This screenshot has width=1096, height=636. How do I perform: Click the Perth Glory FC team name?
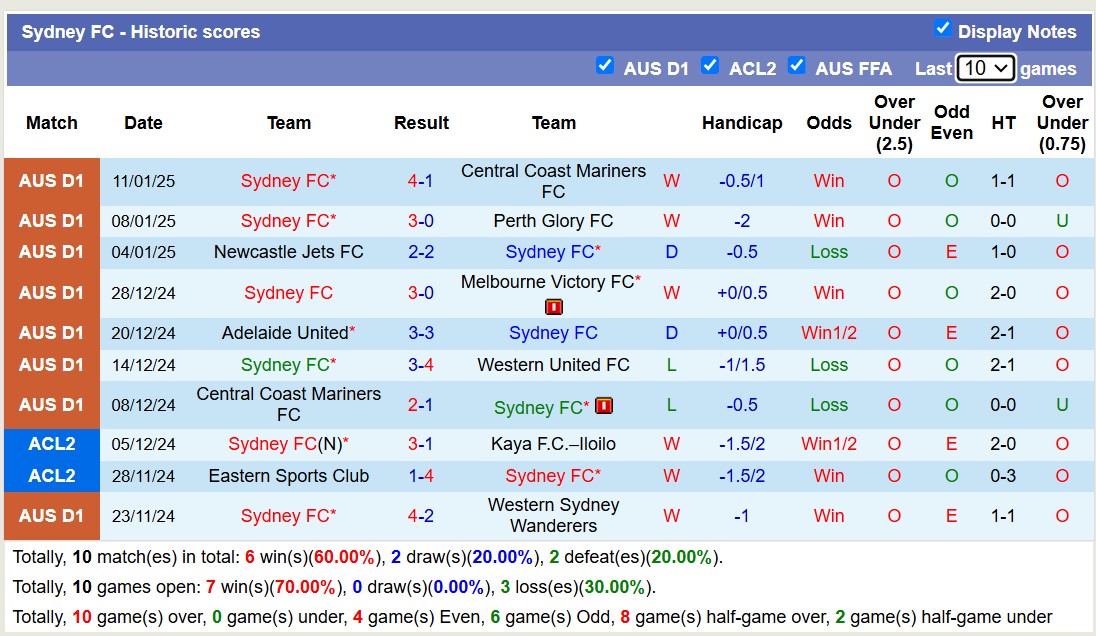point(553,221)
